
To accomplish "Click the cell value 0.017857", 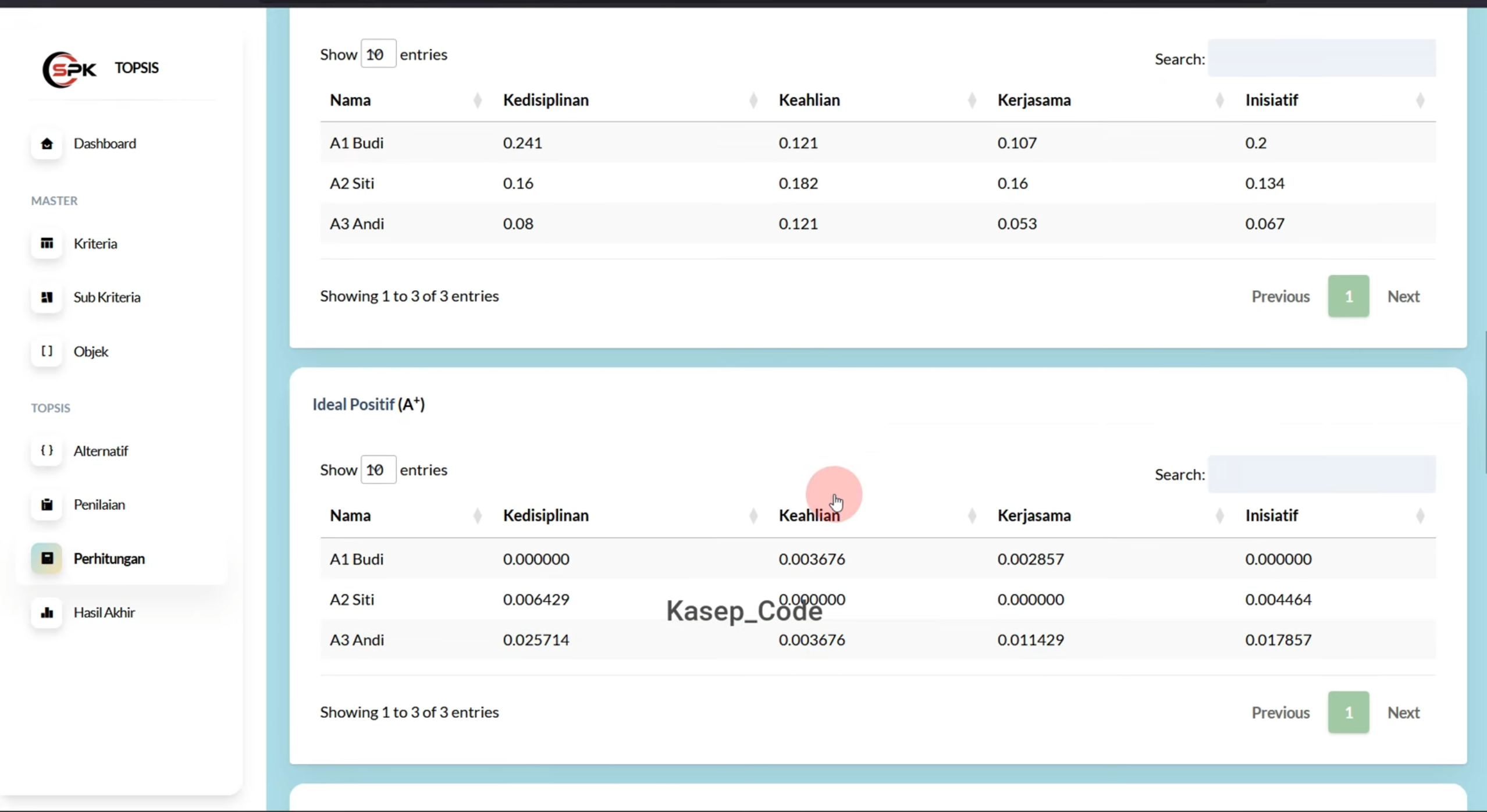I will pyautogui.click(x=1278, y=640).
